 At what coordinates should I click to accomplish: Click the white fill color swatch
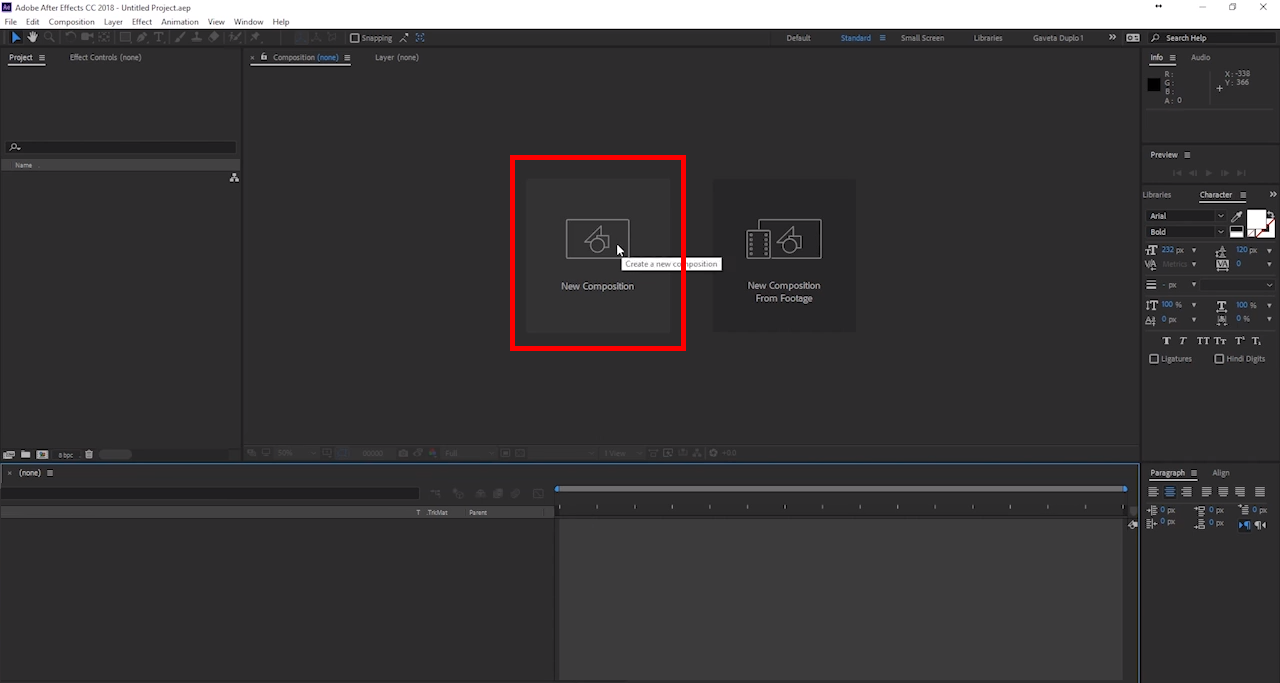tap(1256, 219)
